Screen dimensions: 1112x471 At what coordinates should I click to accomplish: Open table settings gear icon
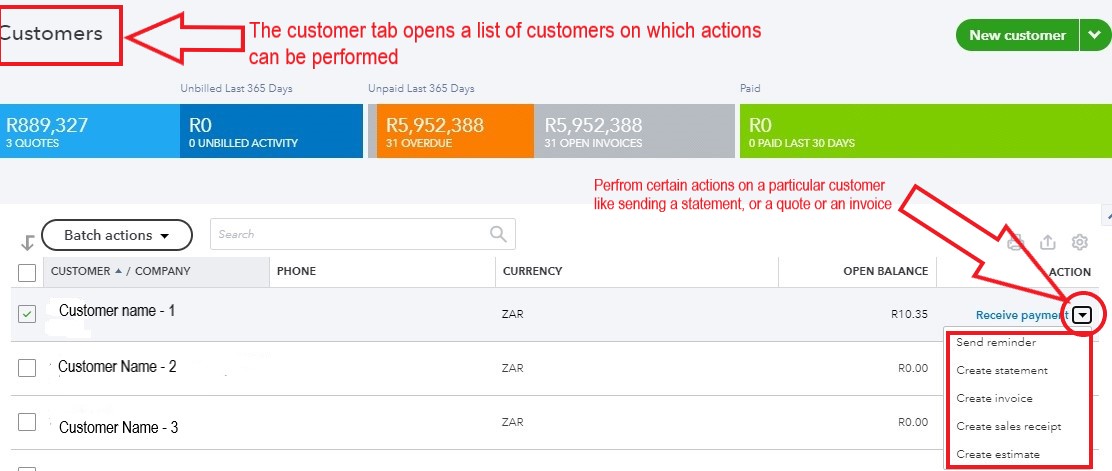[1079, 242]
